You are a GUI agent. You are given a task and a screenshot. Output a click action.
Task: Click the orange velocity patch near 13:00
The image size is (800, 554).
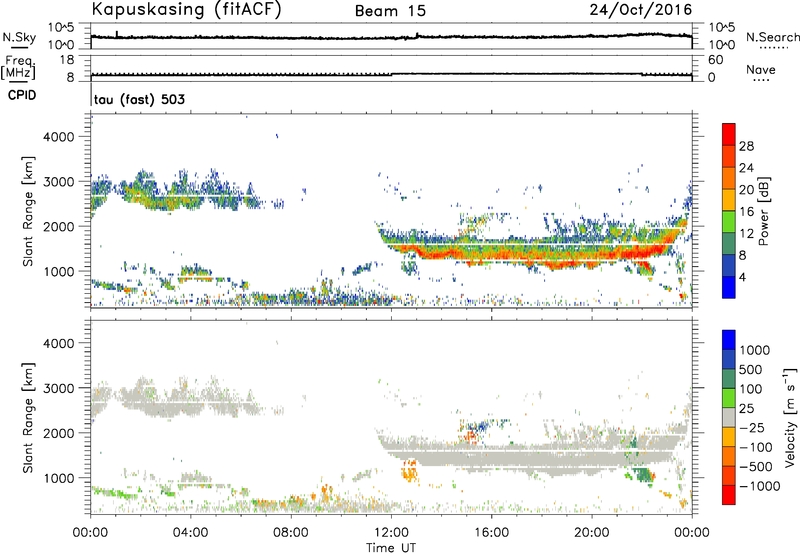tap(410, 470)
